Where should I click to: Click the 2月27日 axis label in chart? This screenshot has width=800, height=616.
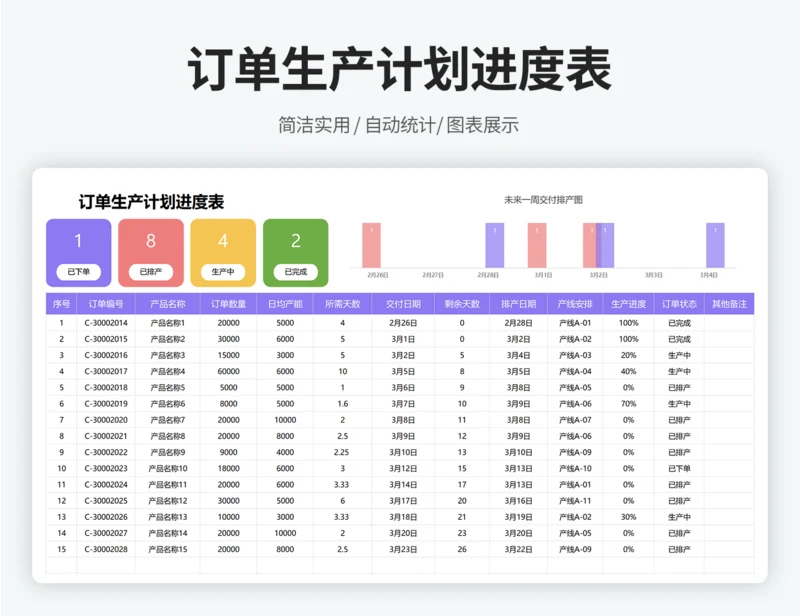point(433,275)
